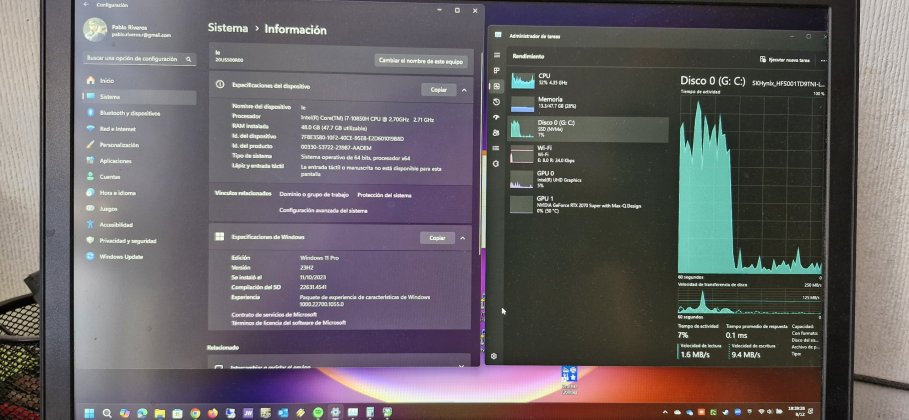Click the disk transfer rate graph
The image size is (909, 420).
pyautogui.click(x=750, y=301)
